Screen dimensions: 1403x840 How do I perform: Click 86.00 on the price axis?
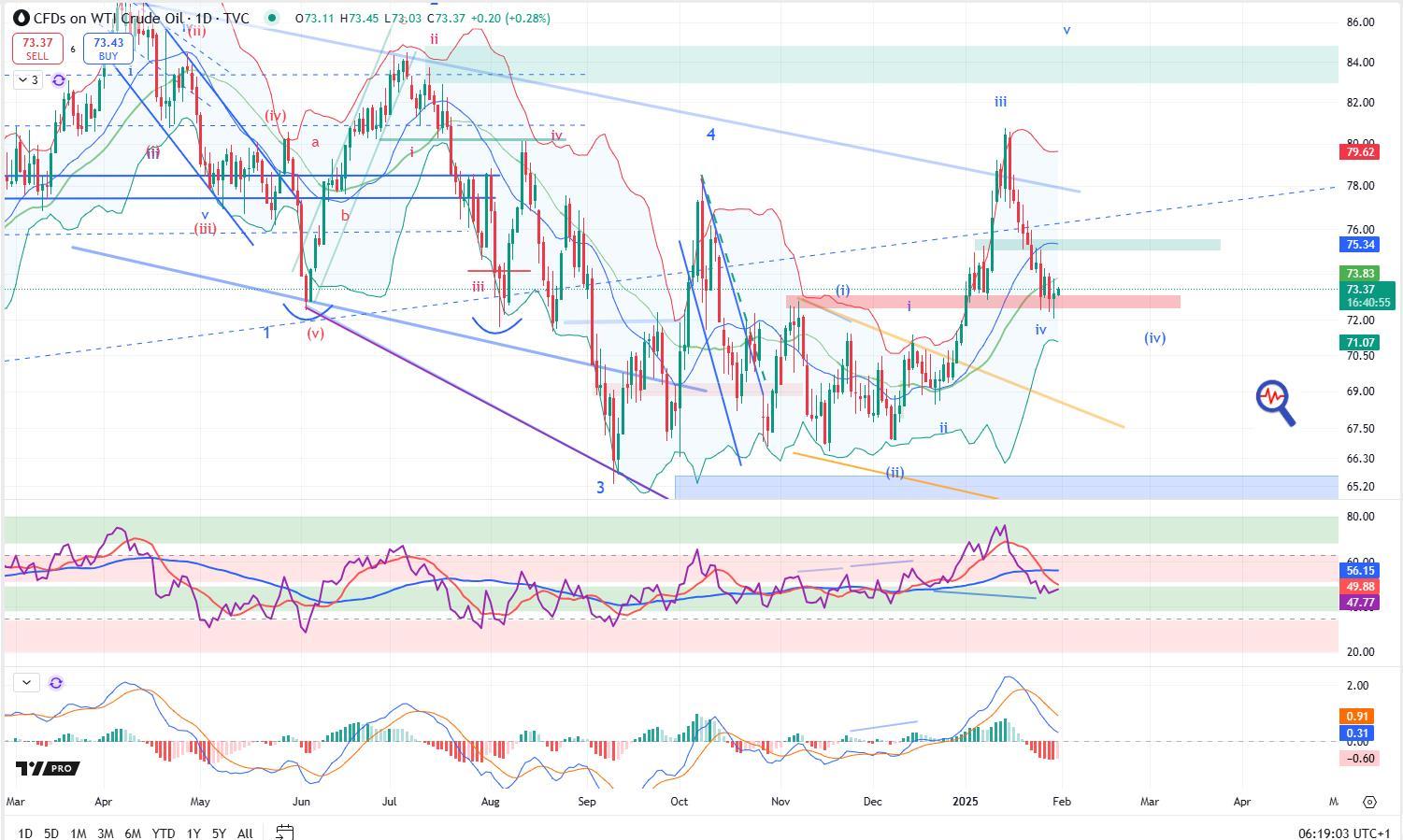1360,21
